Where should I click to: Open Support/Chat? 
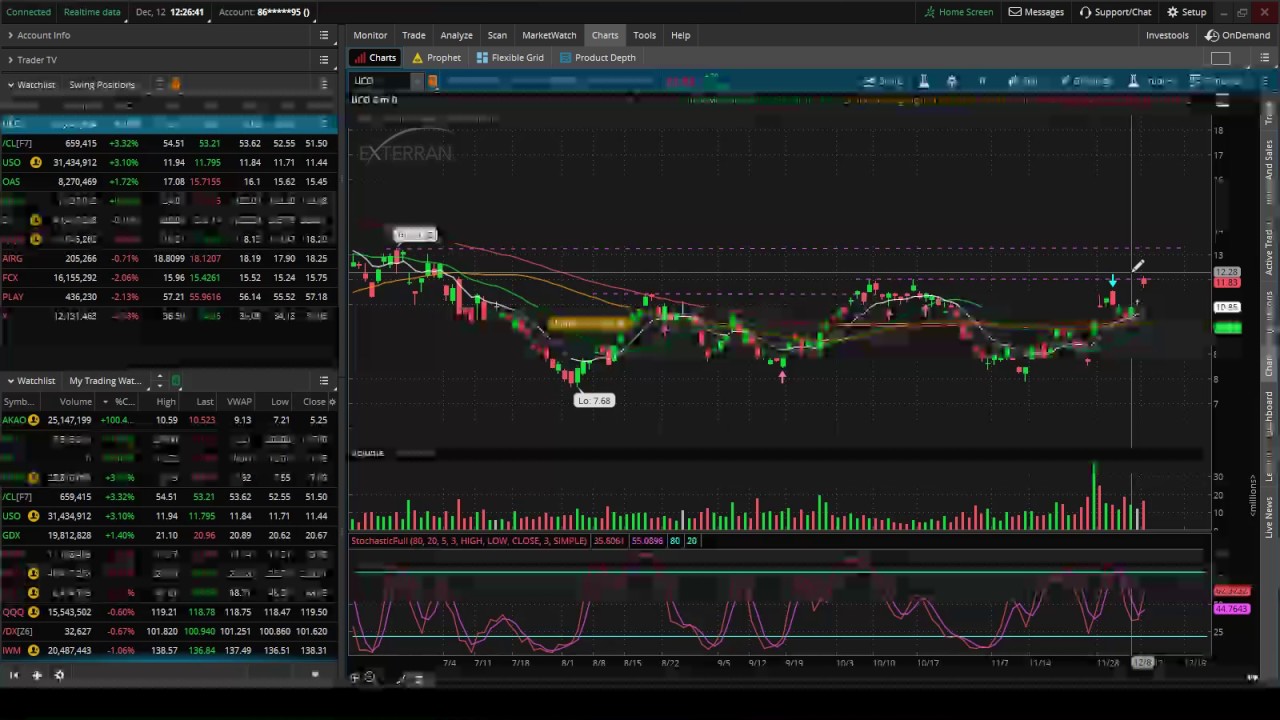1115,12
